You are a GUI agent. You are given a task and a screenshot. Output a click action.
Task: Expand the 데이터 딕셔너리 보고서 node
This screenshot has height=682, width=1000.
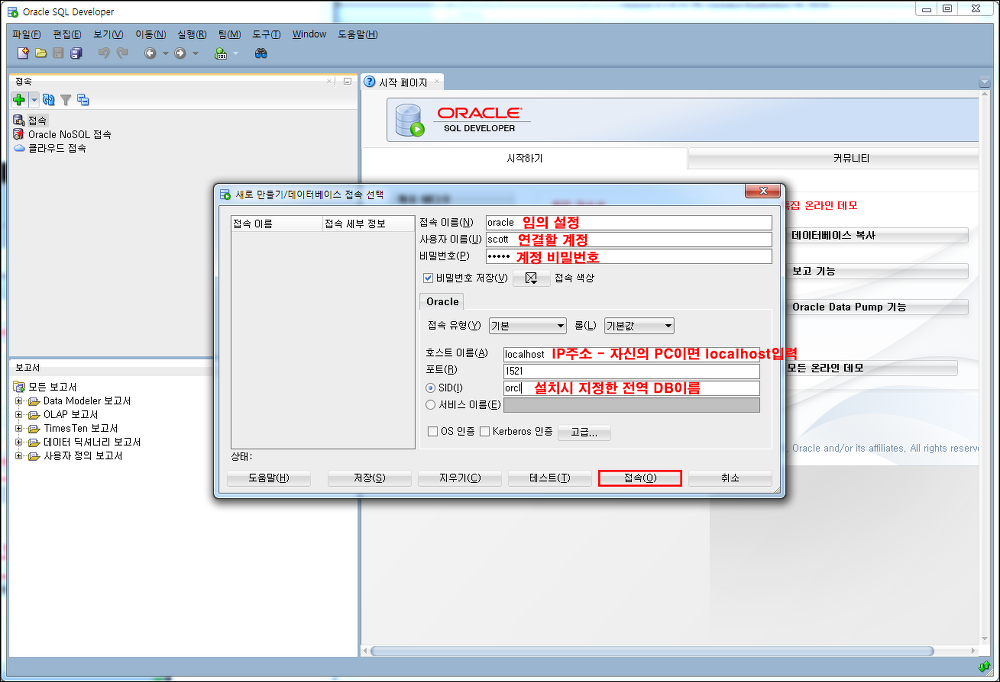click(18, 442)
